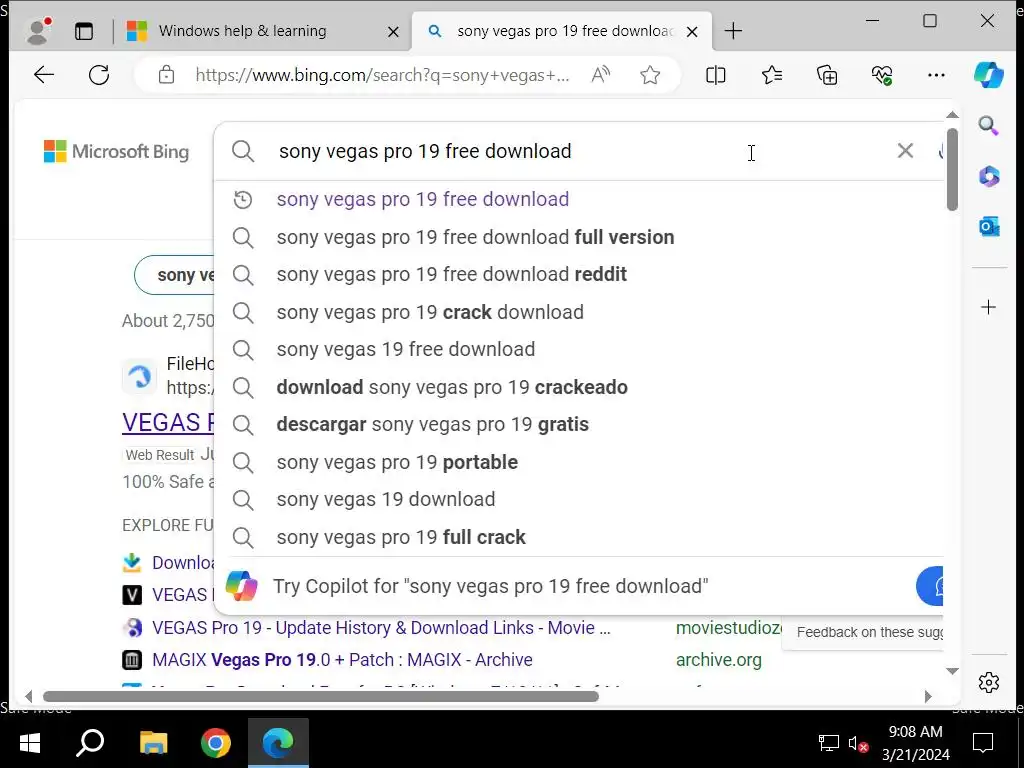1024x768 pixels.
Task: Open Settings and more menu
Action: tap(936, 74)
